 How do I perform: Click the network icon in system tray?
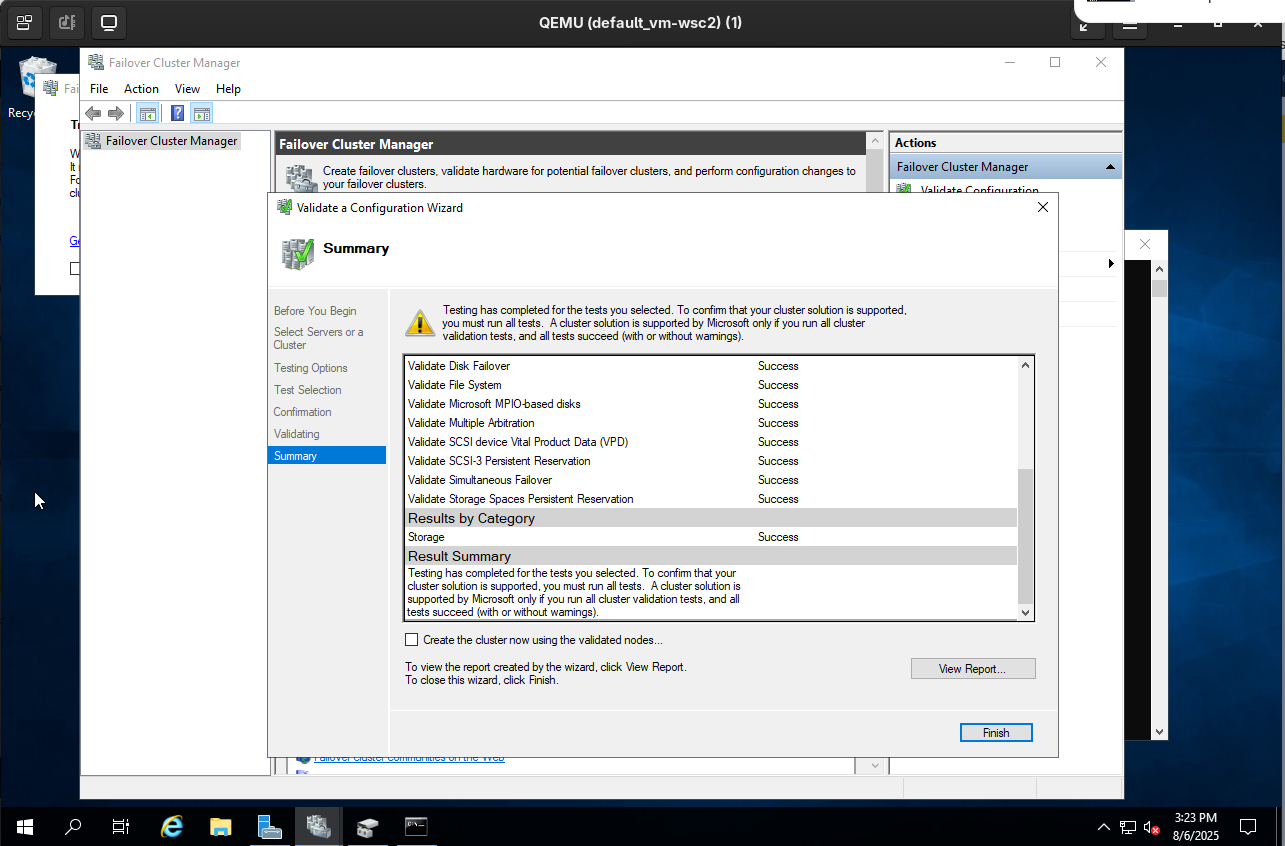pos(1128,827)
